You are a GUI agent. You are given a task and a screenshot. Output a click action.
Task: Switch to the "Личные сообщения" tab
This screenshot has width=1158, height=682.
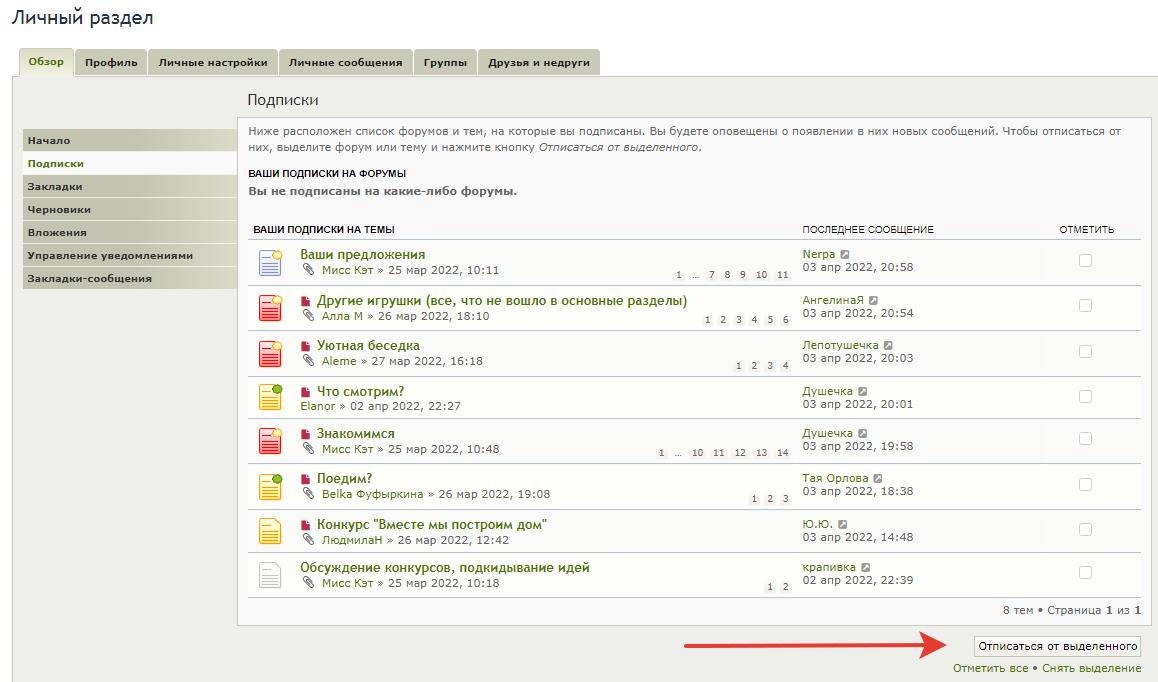[345, 62]
